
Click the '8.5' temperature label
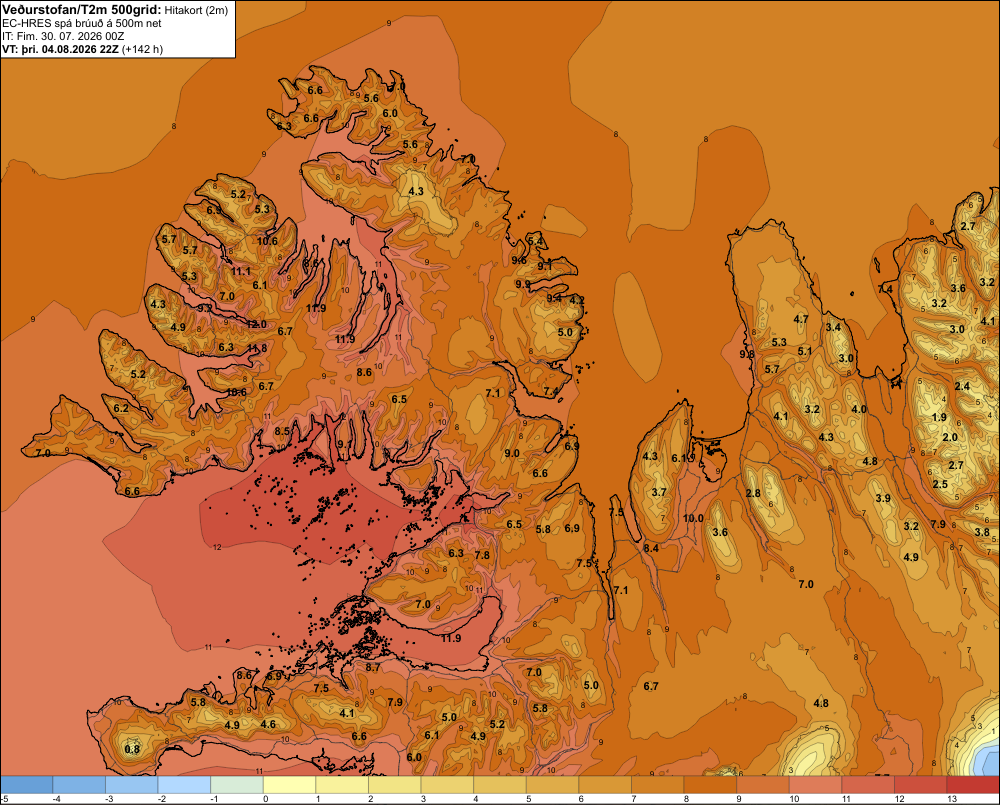[x=282, y=431]
